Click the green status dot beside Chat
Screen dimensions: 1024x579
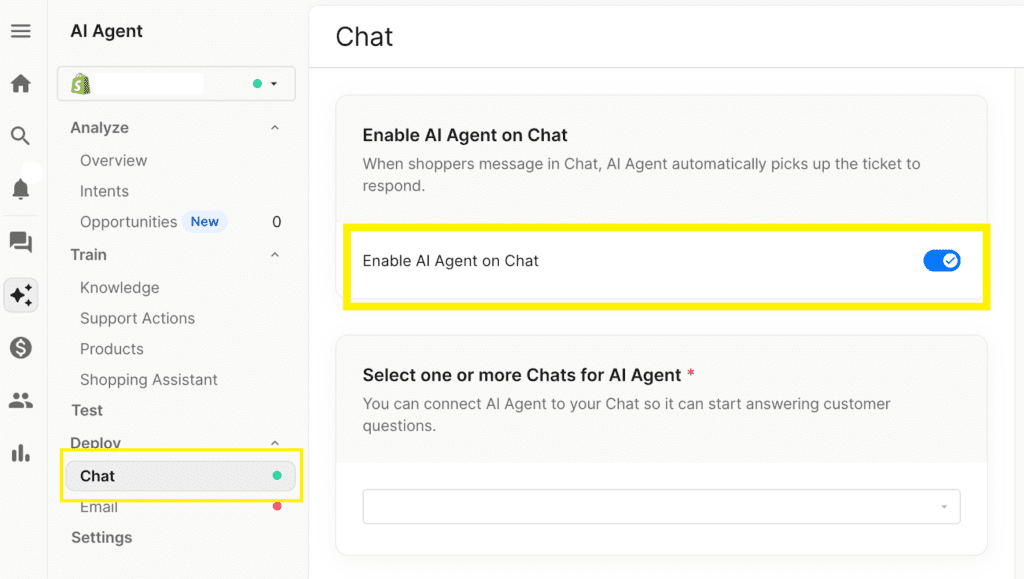[277, 476]
